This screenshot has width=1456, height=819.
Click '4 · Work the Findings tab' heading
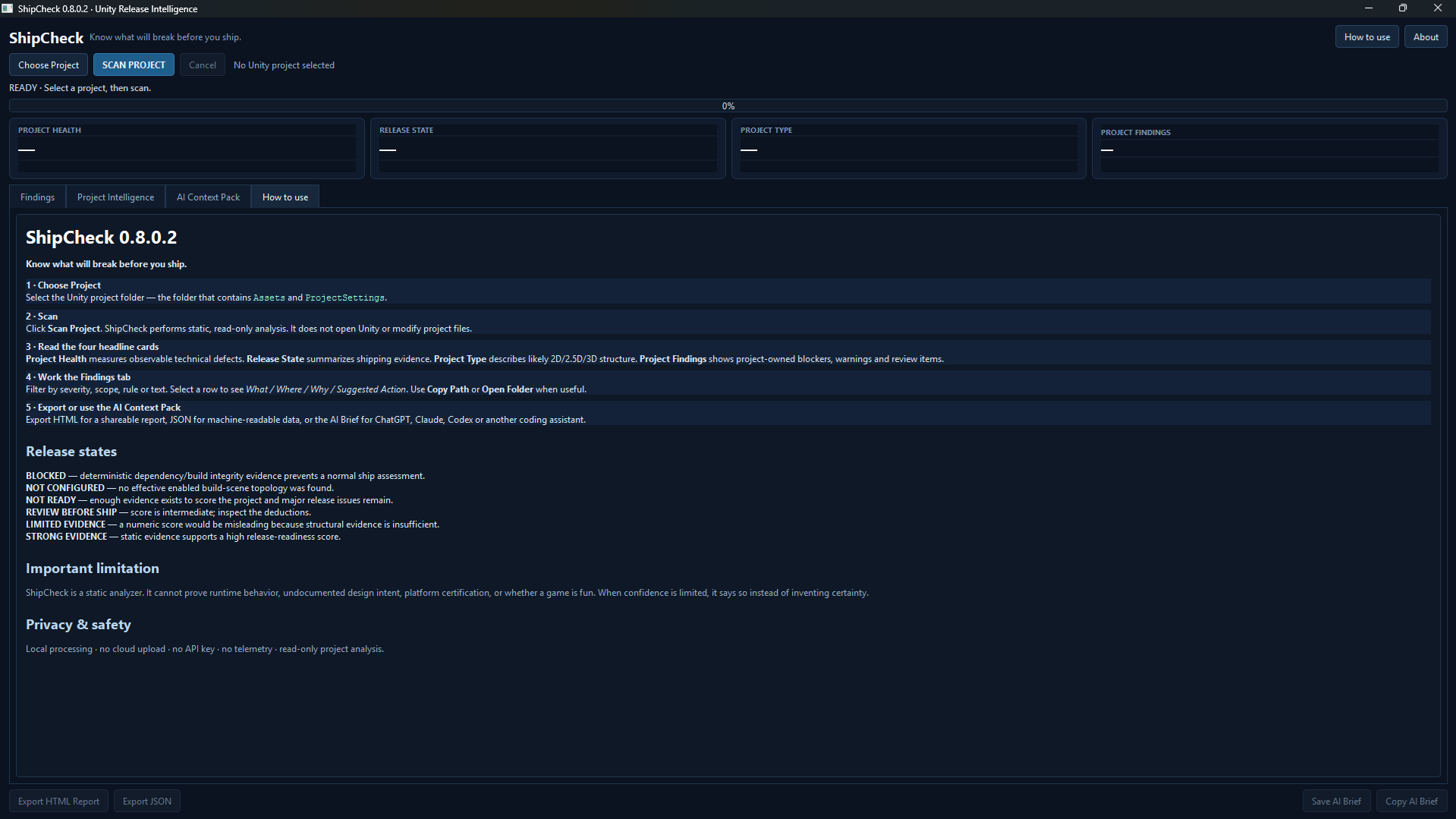[78, 377]
